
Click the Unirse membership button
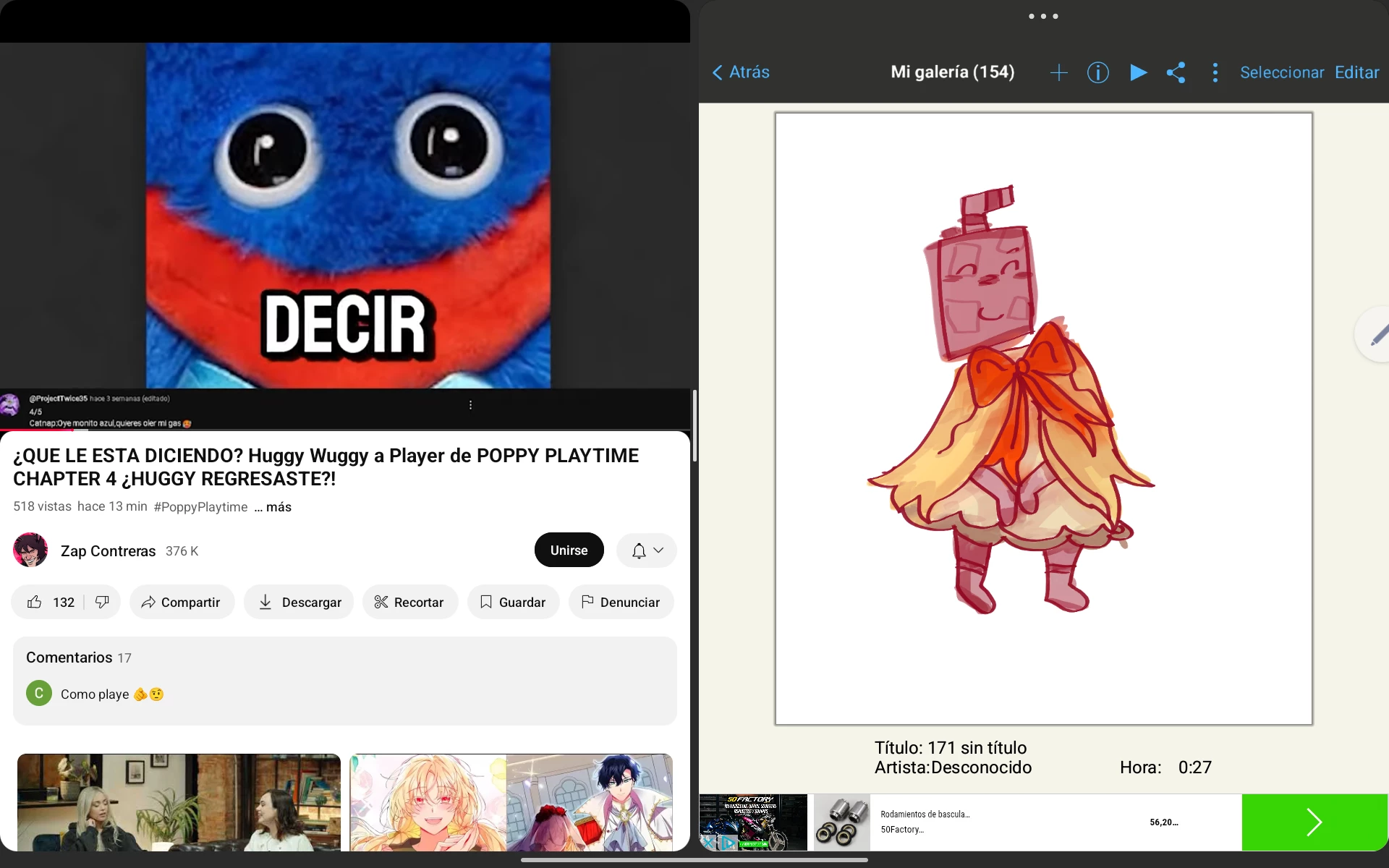point(569,550)
